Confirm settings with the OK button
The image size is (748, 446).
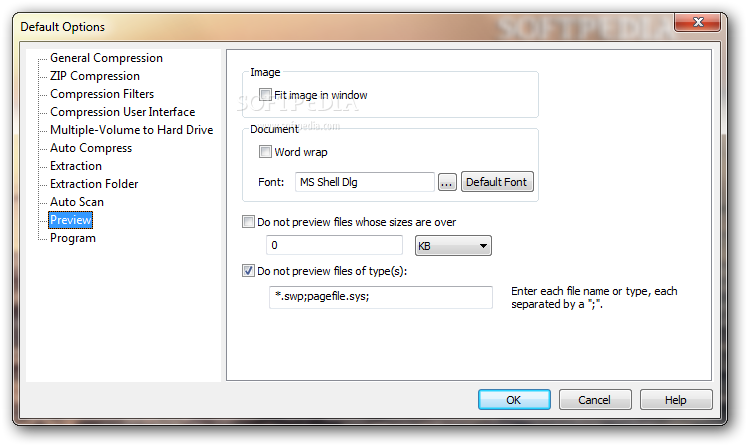click(514, 400)
